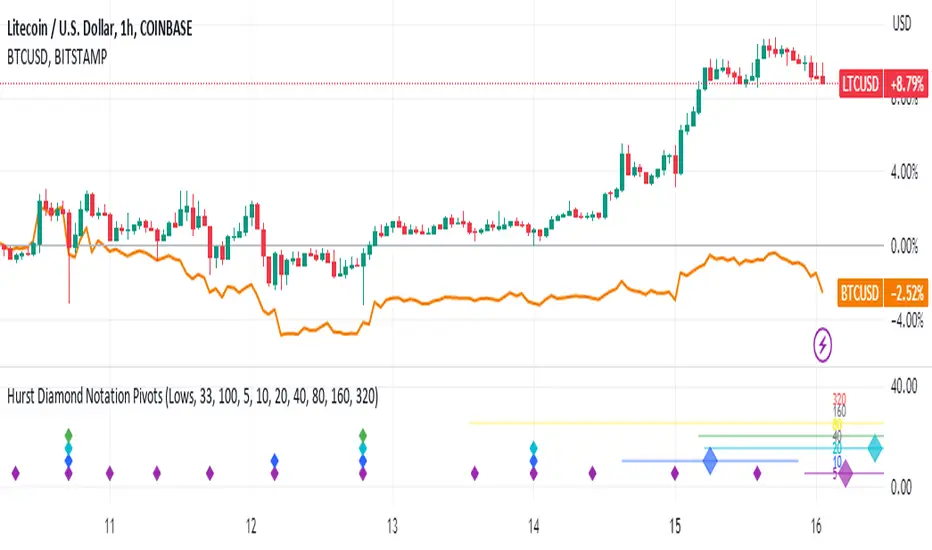Click the USD currency label on price axis
The height and width of the screenshot is (550, 932).
click(x=901, y=23)
